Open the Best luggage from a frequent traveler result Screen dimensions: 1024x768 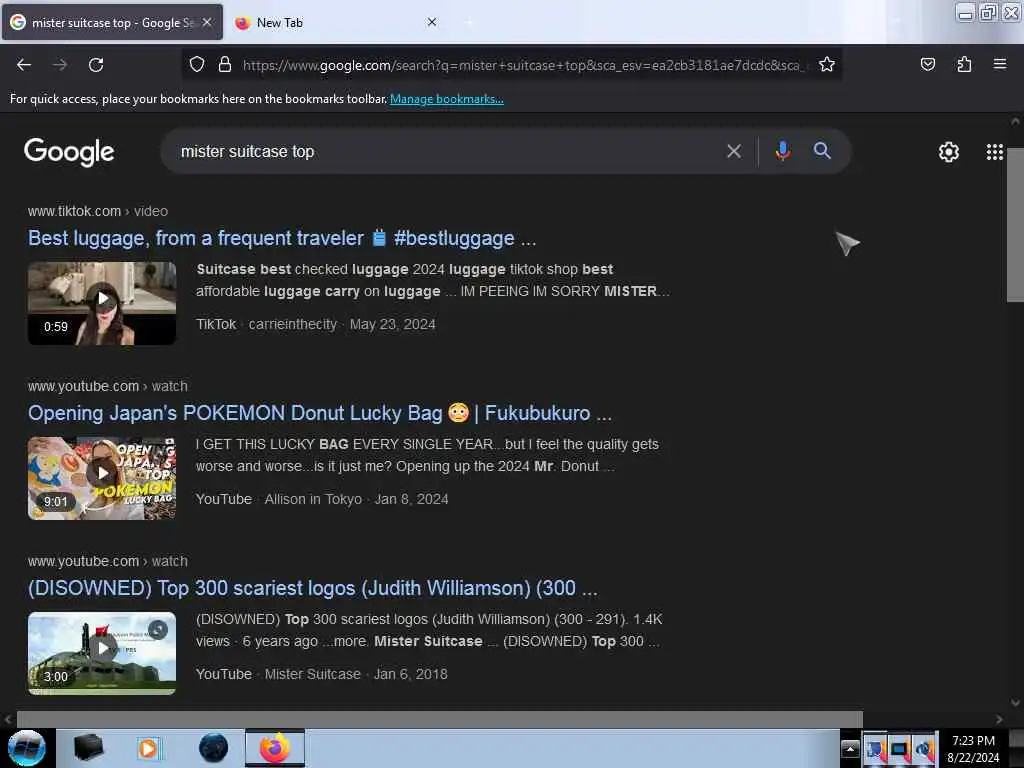pyautogui.click(x=282, y=238)
